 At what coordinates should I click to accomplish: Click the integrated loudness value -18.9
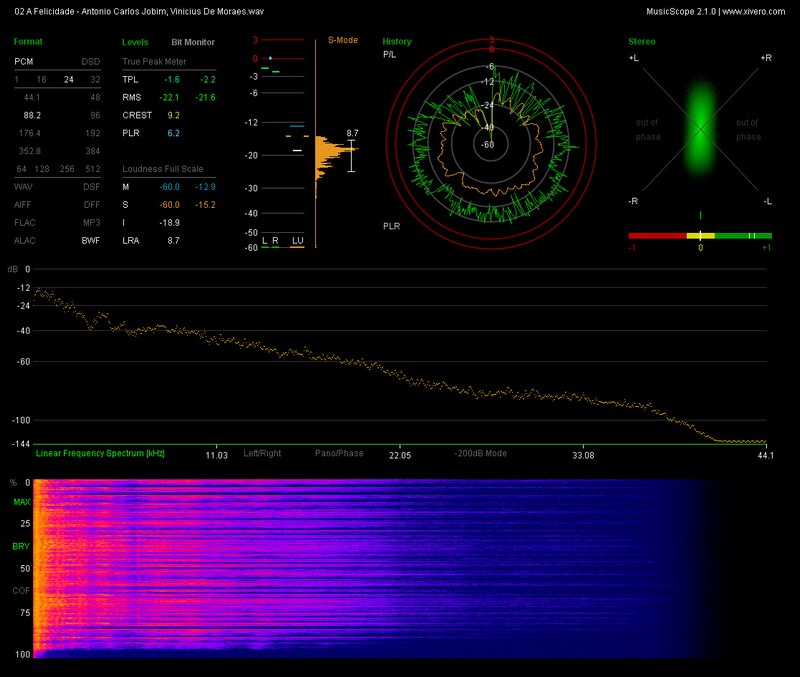point(169,223)
